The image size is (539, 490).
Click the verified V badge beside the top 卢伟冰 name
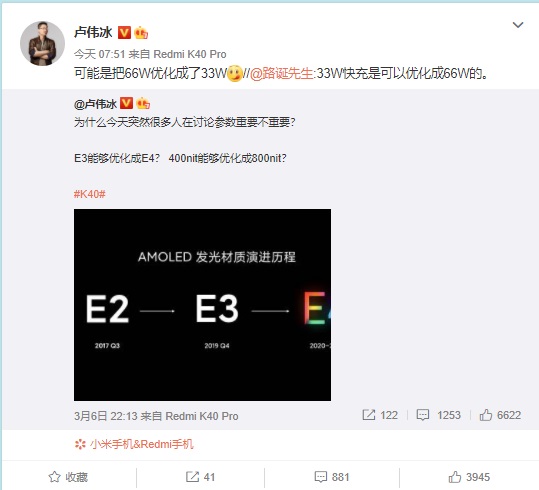[x=124, y=33]
